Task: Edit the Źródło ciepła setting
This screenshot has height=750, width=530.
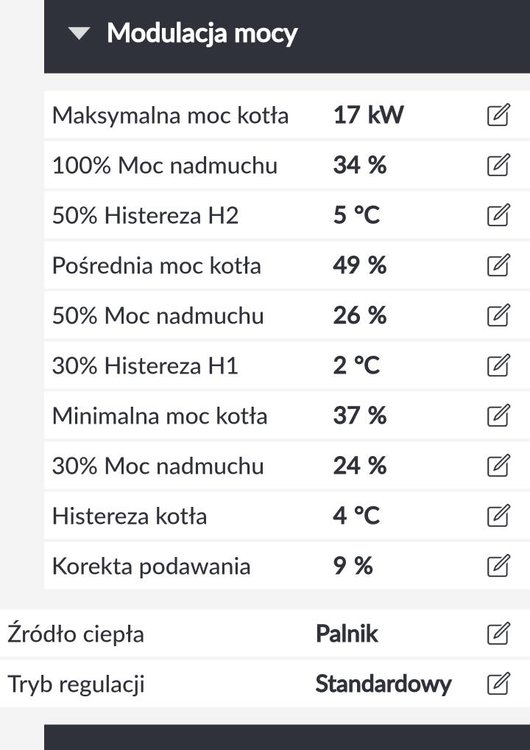Action: coord(498,634)
